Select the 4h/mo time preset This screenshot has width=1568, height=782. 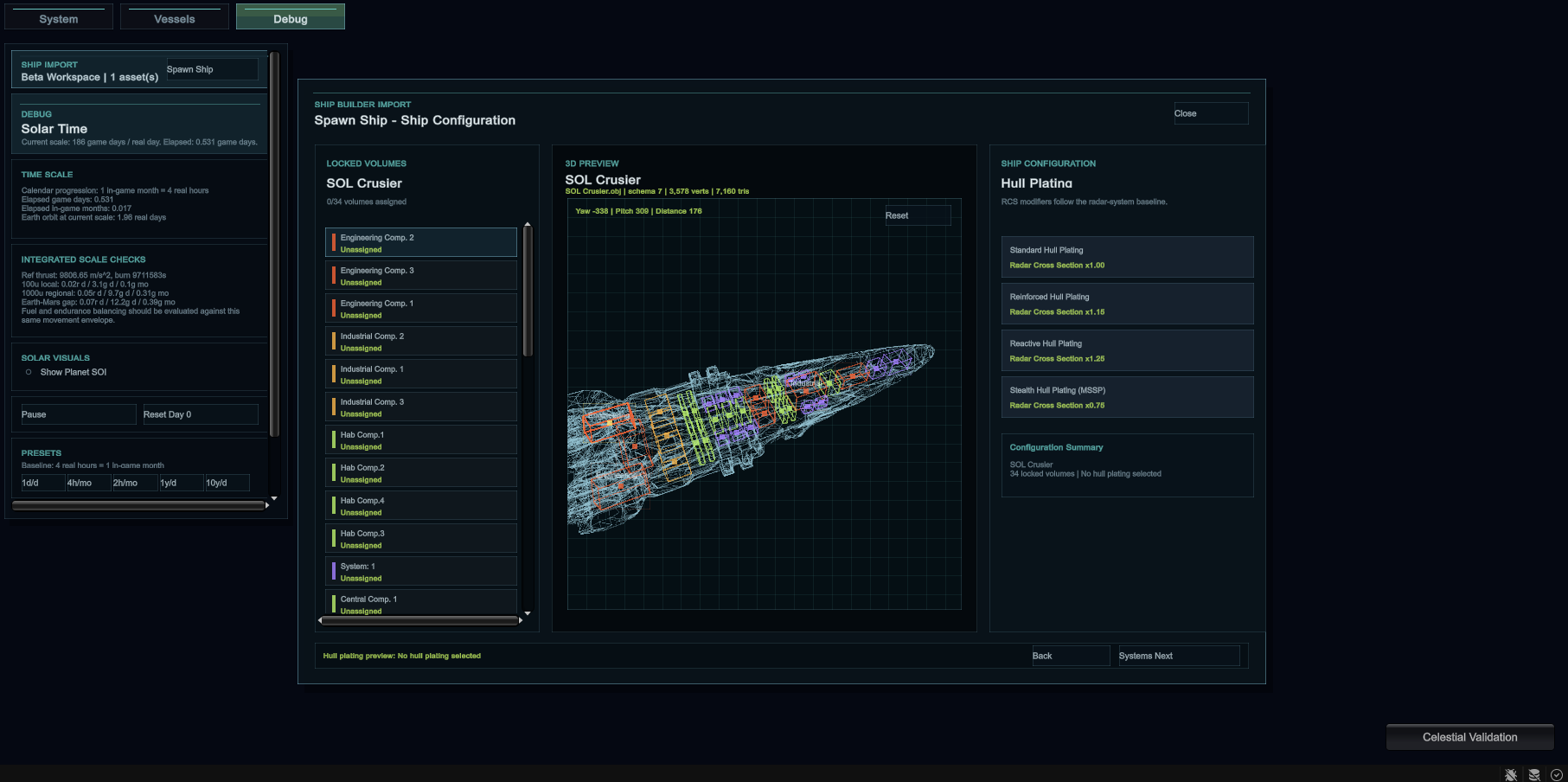89,483
